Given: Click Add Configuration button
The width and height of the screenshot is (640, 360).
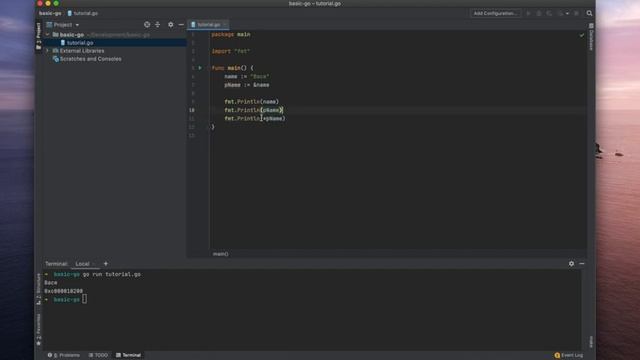Looking at the screenshot, I should coord(495,13).
